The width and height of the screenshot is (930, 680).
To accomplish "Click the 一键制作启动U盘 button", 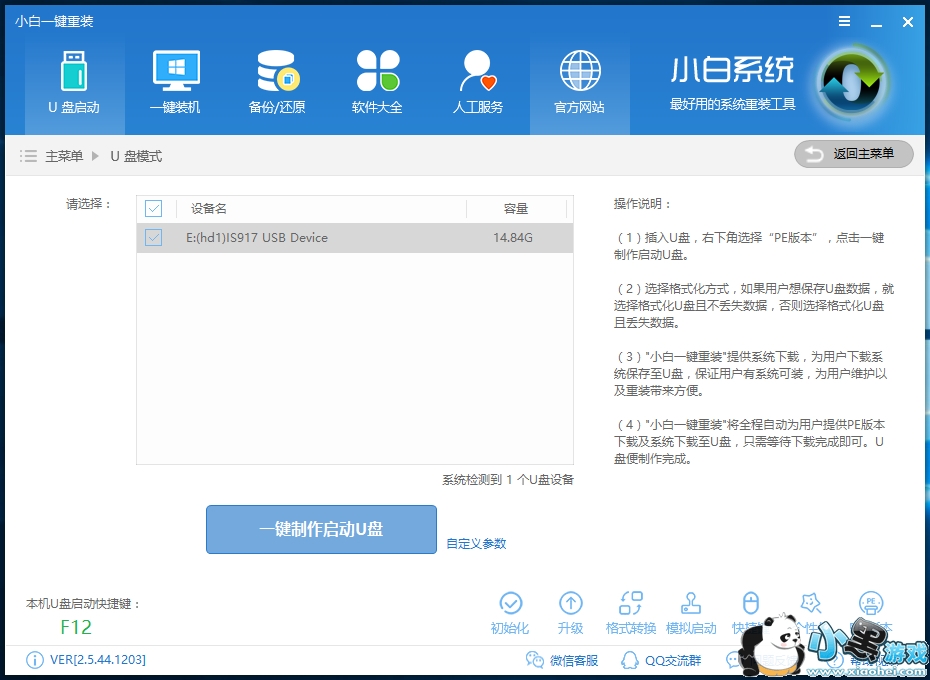I will click(321, 529).
